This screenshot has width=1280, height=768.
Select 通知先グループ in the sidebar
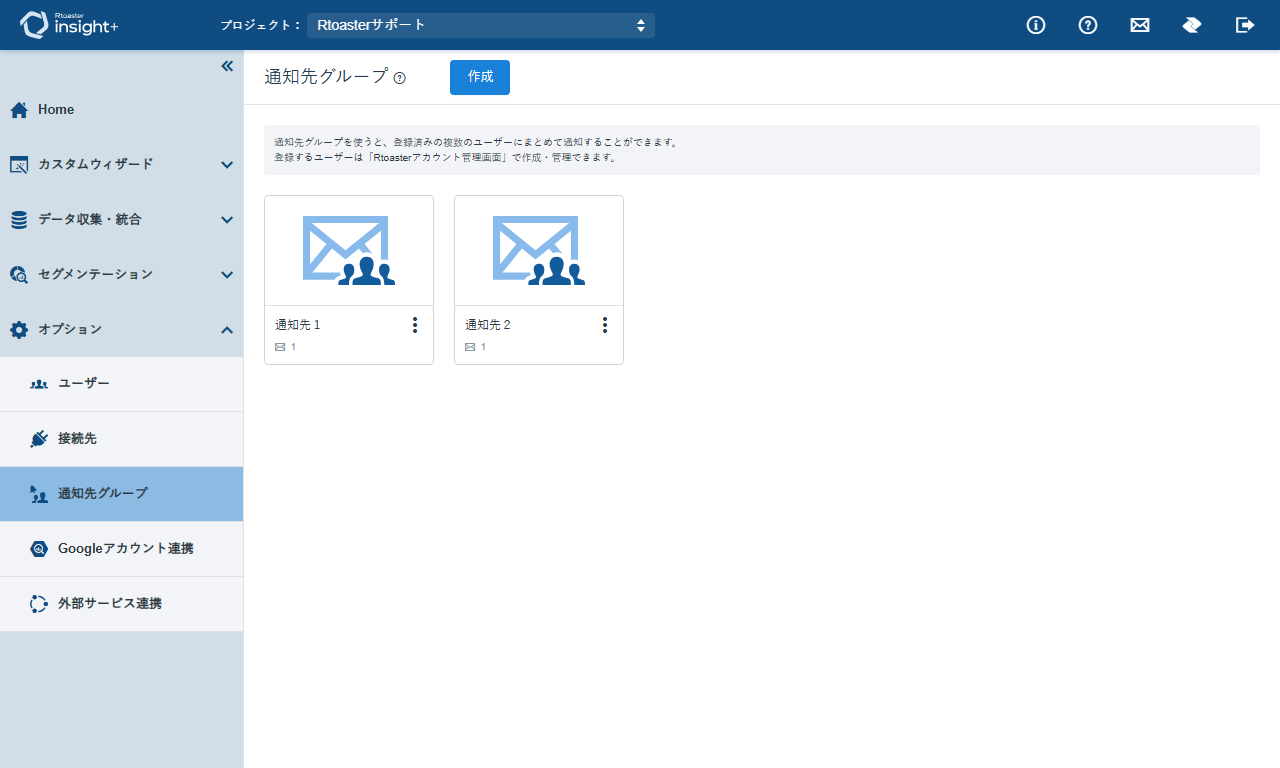121,494
